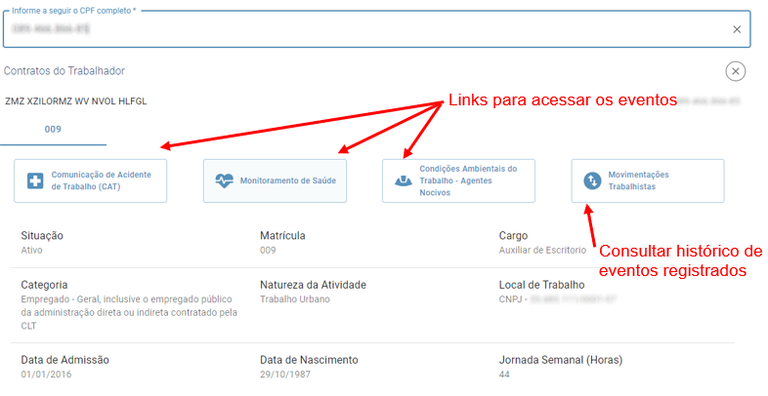
Task: Click the Natureza da Atividade Trabalho Urbano value
Action: click(x=295, y=299)
